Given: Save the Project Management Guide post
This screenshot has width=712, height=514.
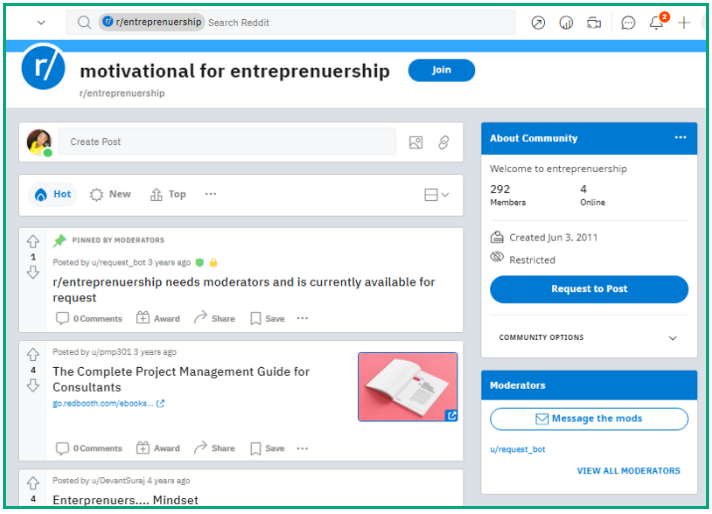Looking at the screenshot, I should click(x=267, y=448).
